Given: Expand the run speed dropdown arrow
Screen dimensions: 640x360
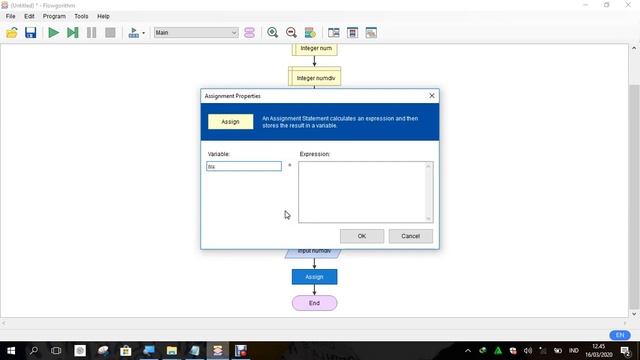Looking at the screenshot, I should click(143, 33).
